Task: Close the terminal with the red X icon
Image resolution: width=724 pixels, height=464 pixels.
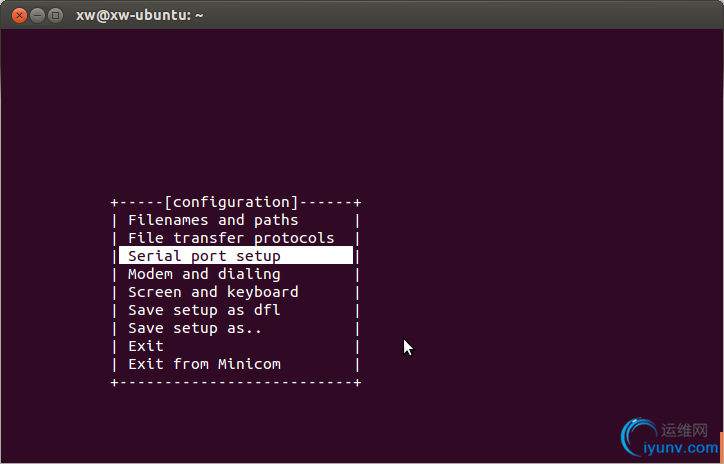Action: click(19, 15)
